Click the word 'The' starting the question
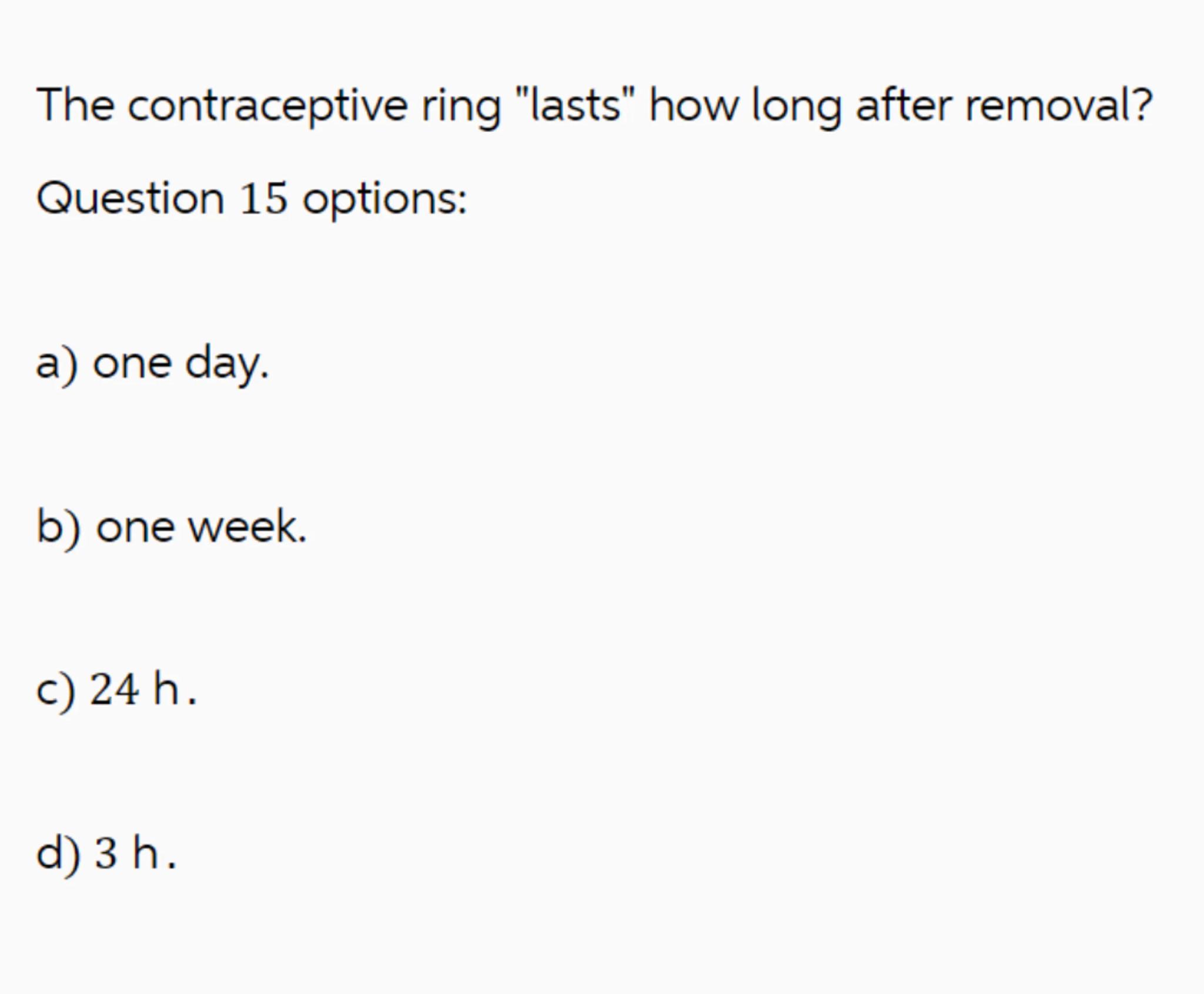This screenshot has height=994, width=1204. coord(75,106)
